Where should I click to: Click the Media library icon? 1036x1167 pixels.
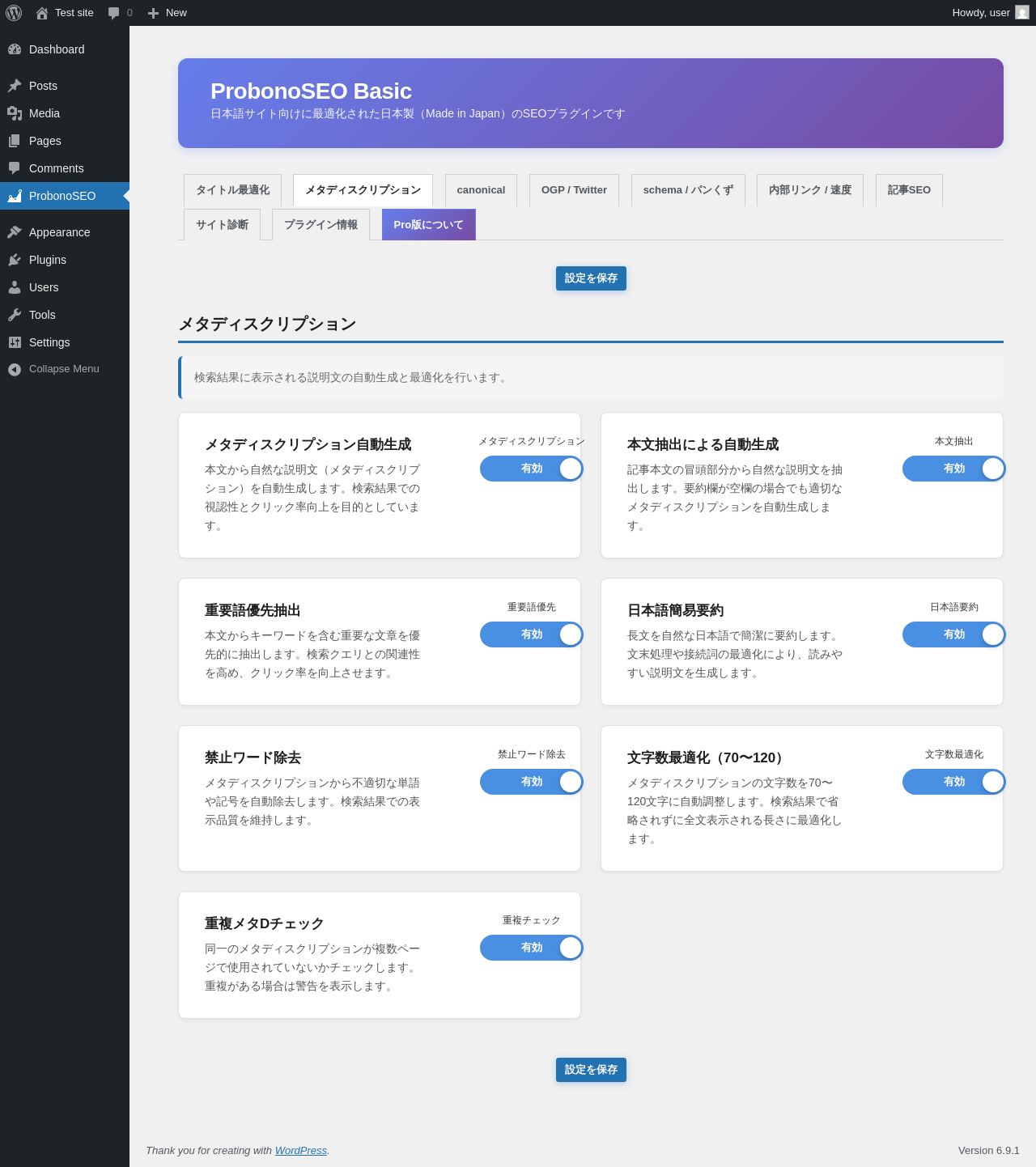[15, 113]
